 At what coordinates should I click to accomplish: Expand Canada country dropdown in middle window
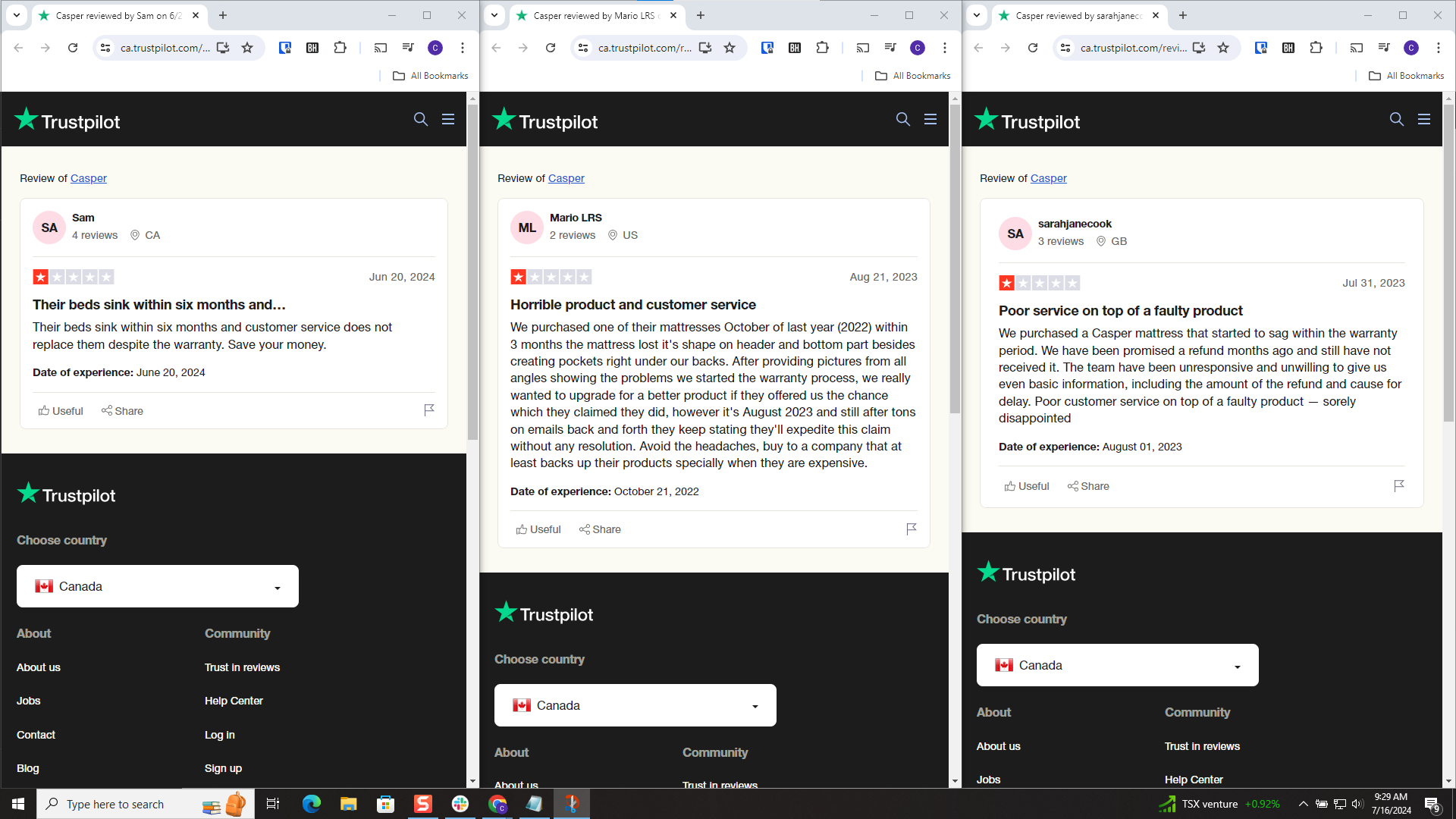pos(635,705)
